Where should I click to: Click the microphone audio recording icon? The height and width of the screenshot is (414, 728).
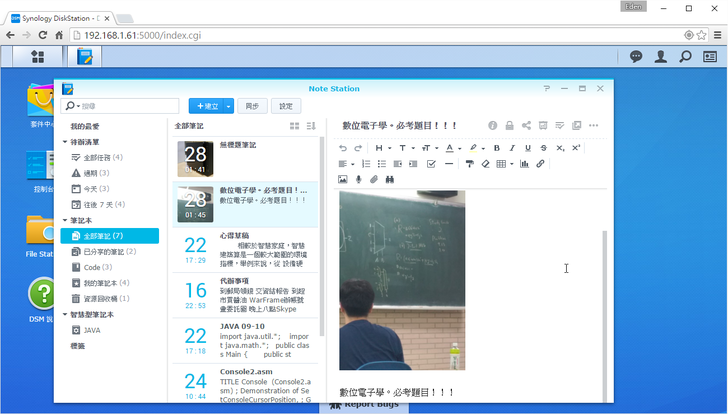pyautogui.click(x=358, y=179)
